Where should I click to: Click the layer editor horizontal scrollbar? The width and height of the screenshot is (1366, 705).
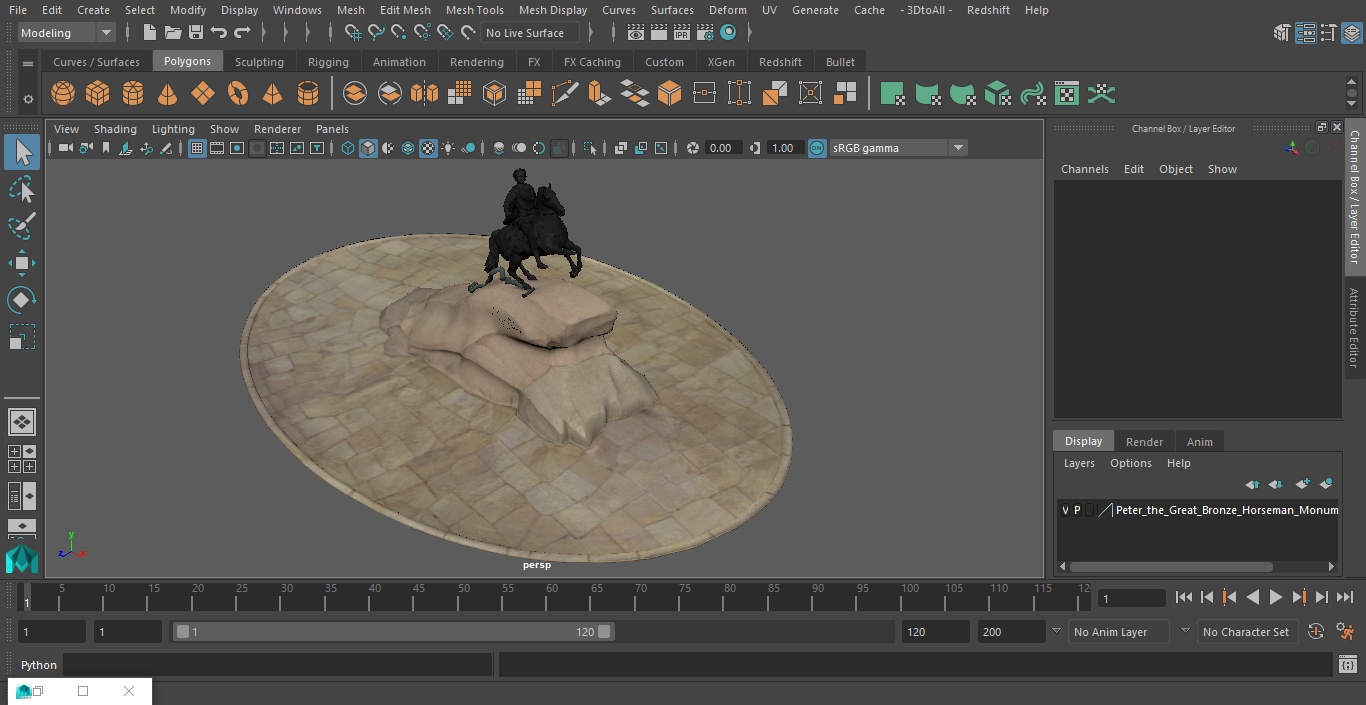(x=1170, y=566)
